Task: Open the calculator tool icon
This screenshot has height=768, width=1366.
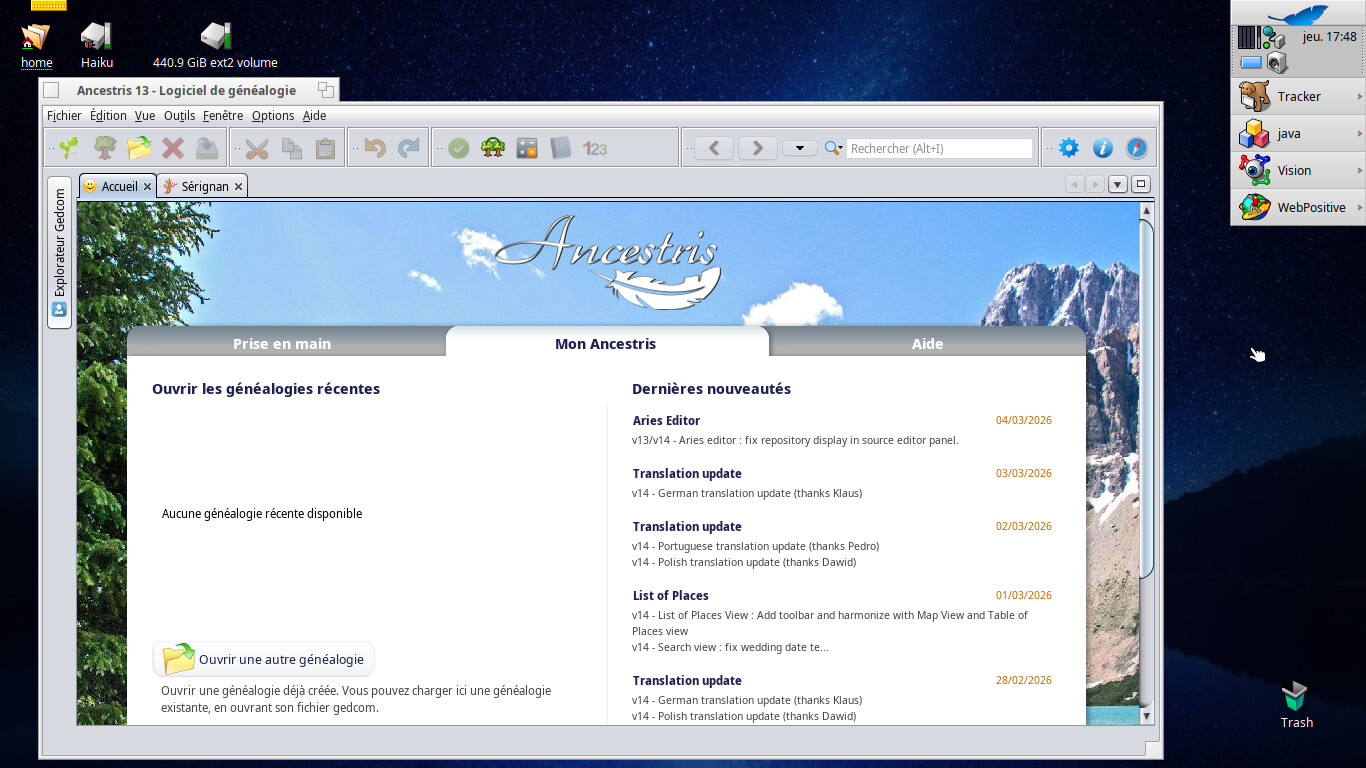Action: [527, 148]
